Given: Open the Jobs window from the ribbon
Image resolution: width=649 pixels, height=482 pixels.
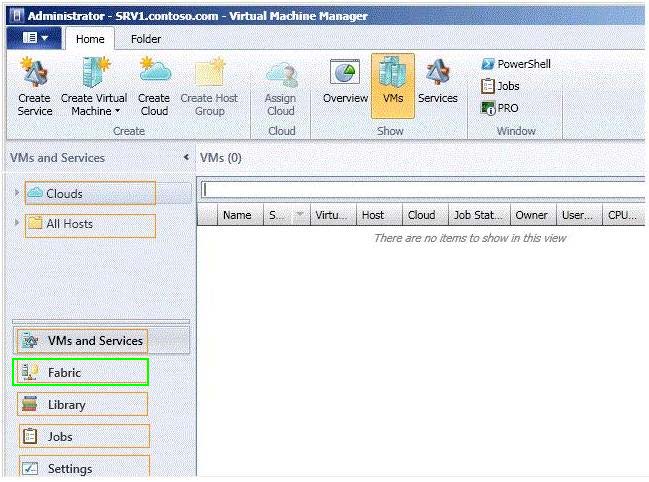Looking at the screenshot, I should [500, 86].
